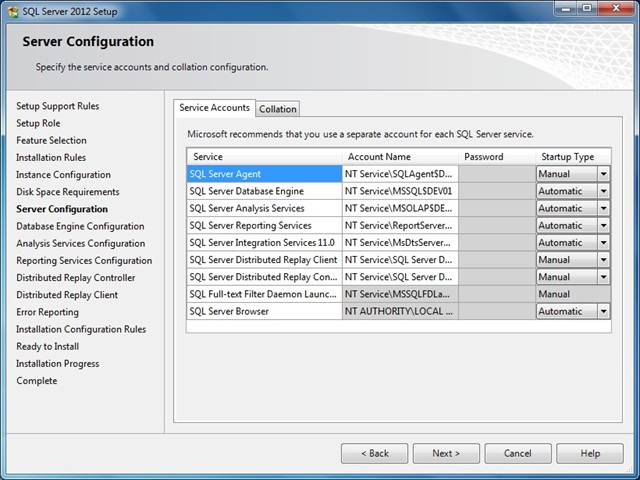Edit account name NT Service\MSSQL$DEV01
Screen dimensions: 640x480
(x=400, y=191)
